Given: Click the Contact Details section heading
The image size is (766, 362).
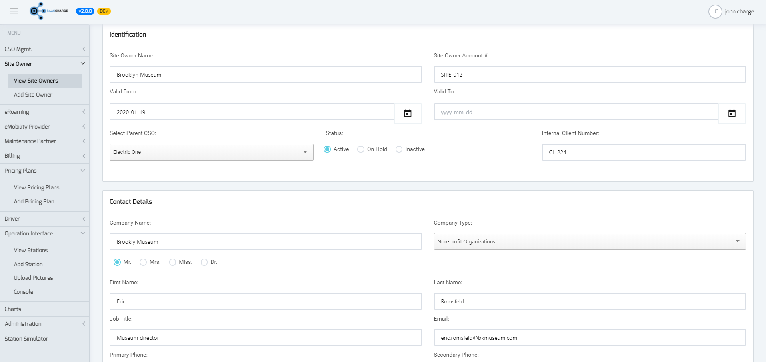Looking at the screenshot, I should (x=130, y=201).
